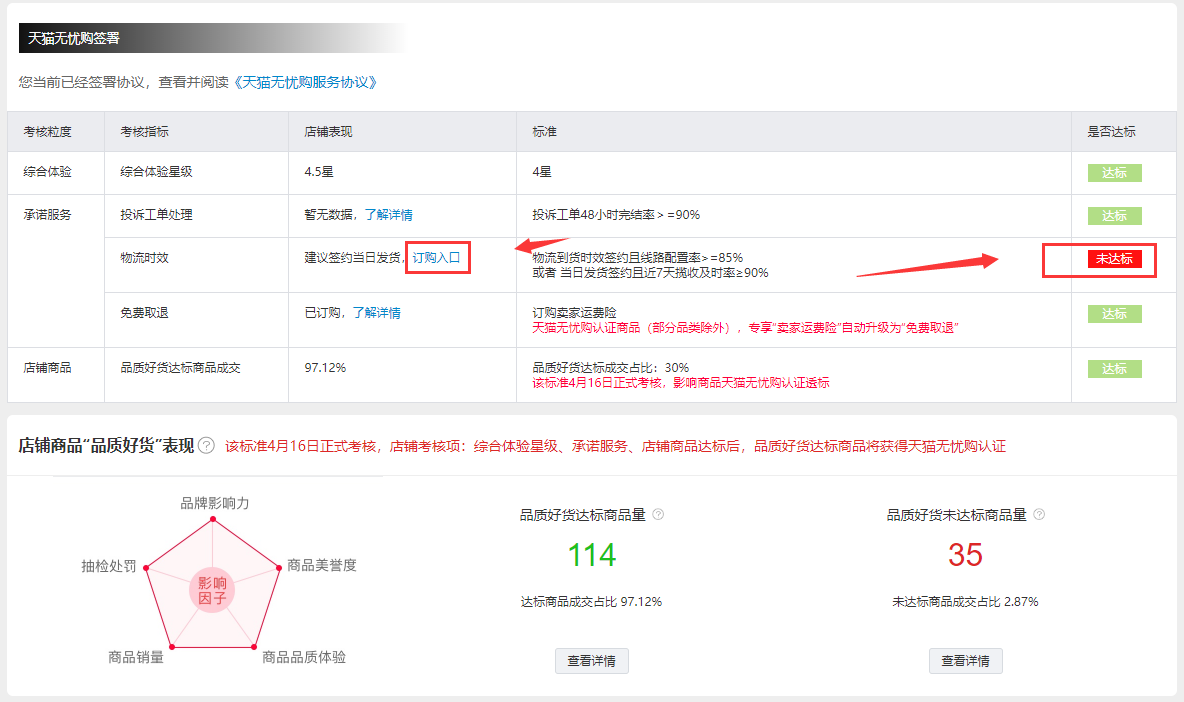Click the 投诉工单48小时完结率>=90% standard text
Image resolution: width=1184 pixels, height=702 pixels.
click(x=616, y=215)
